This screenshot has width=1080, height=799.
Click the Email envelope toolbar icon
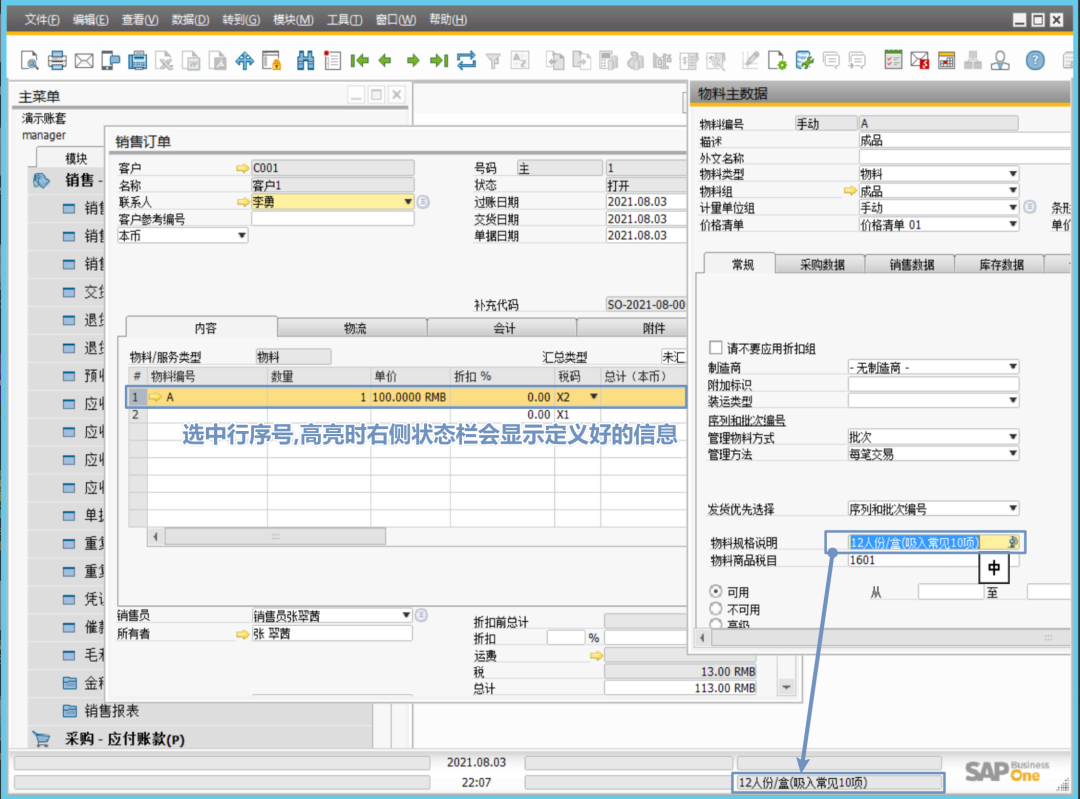click(84, 61)
